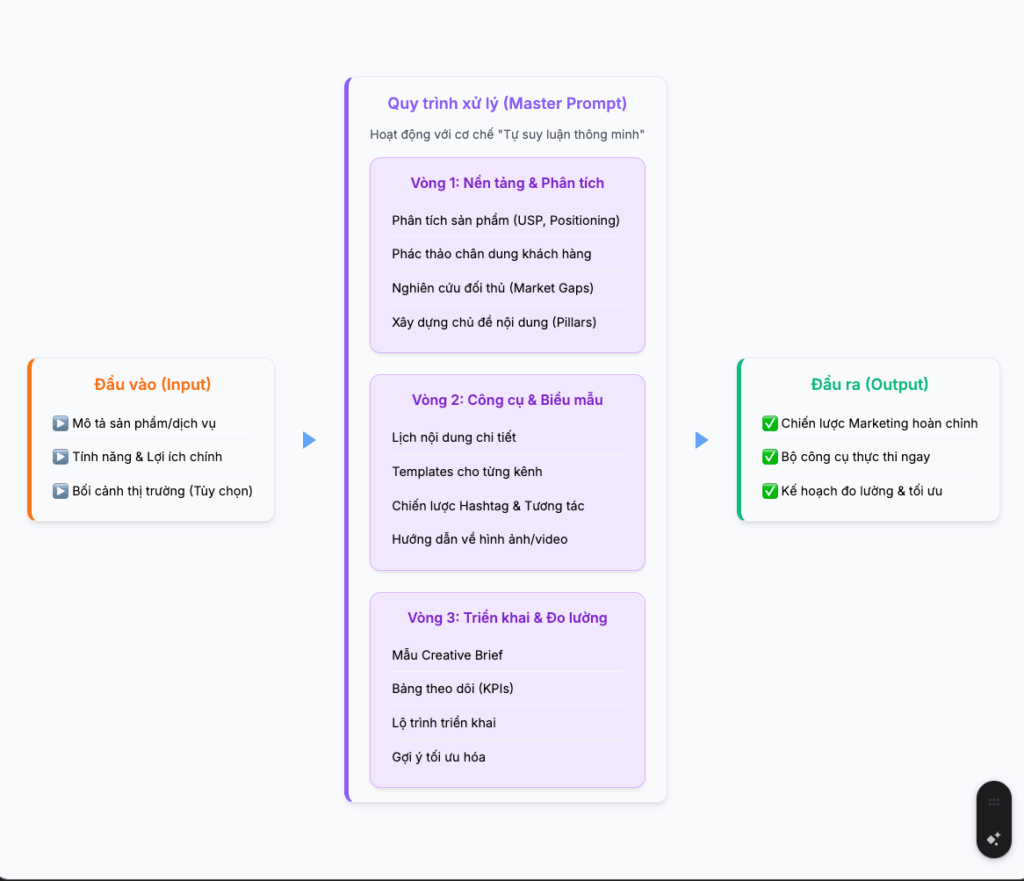Click "Hướng dẫn về hình ảnh/video"

coord(479,539)
